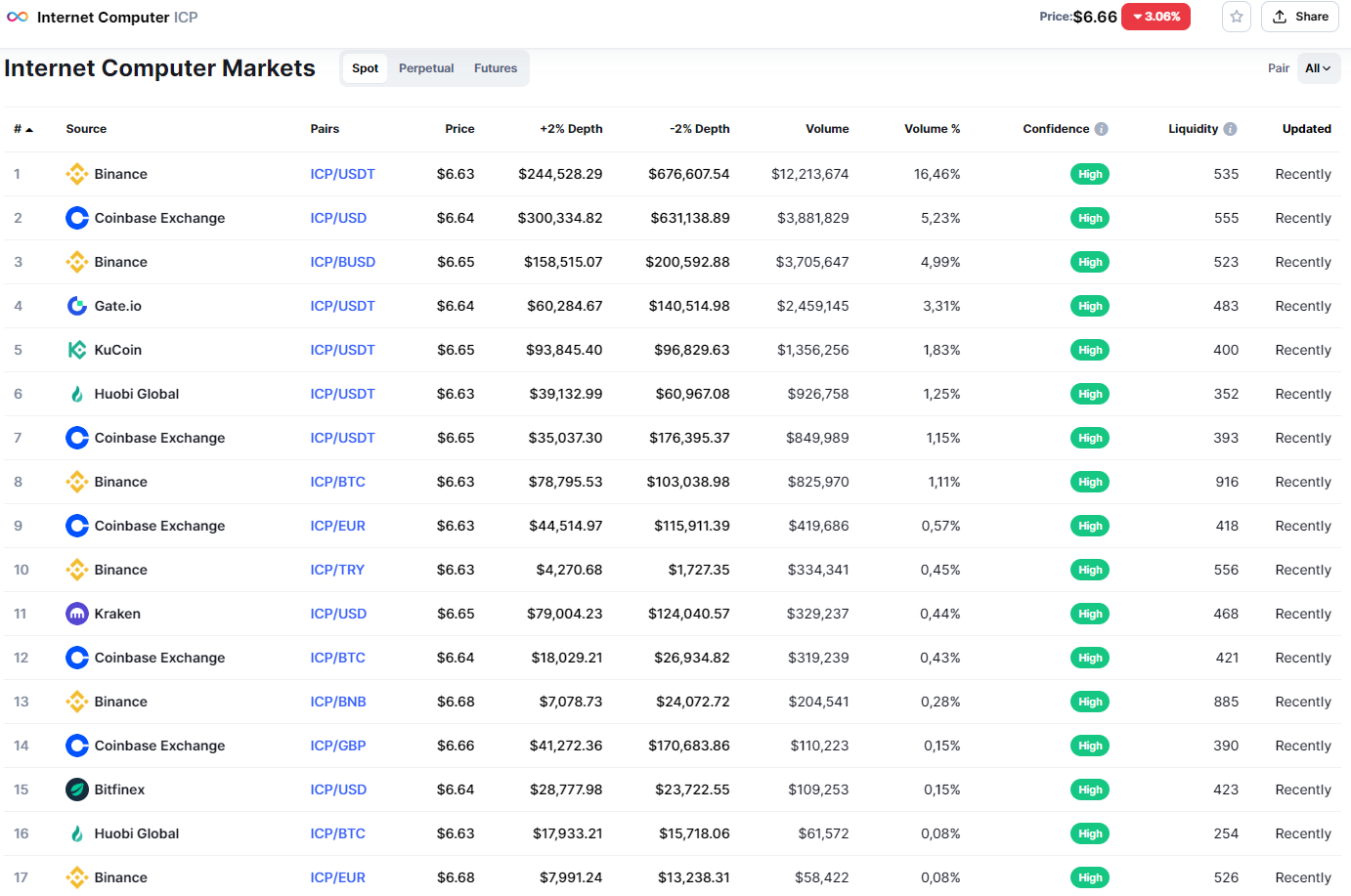The height and width of the screenshot is (896, 1351).
Task: Sort by the +2% Depth column header
Action: (571, 129)
